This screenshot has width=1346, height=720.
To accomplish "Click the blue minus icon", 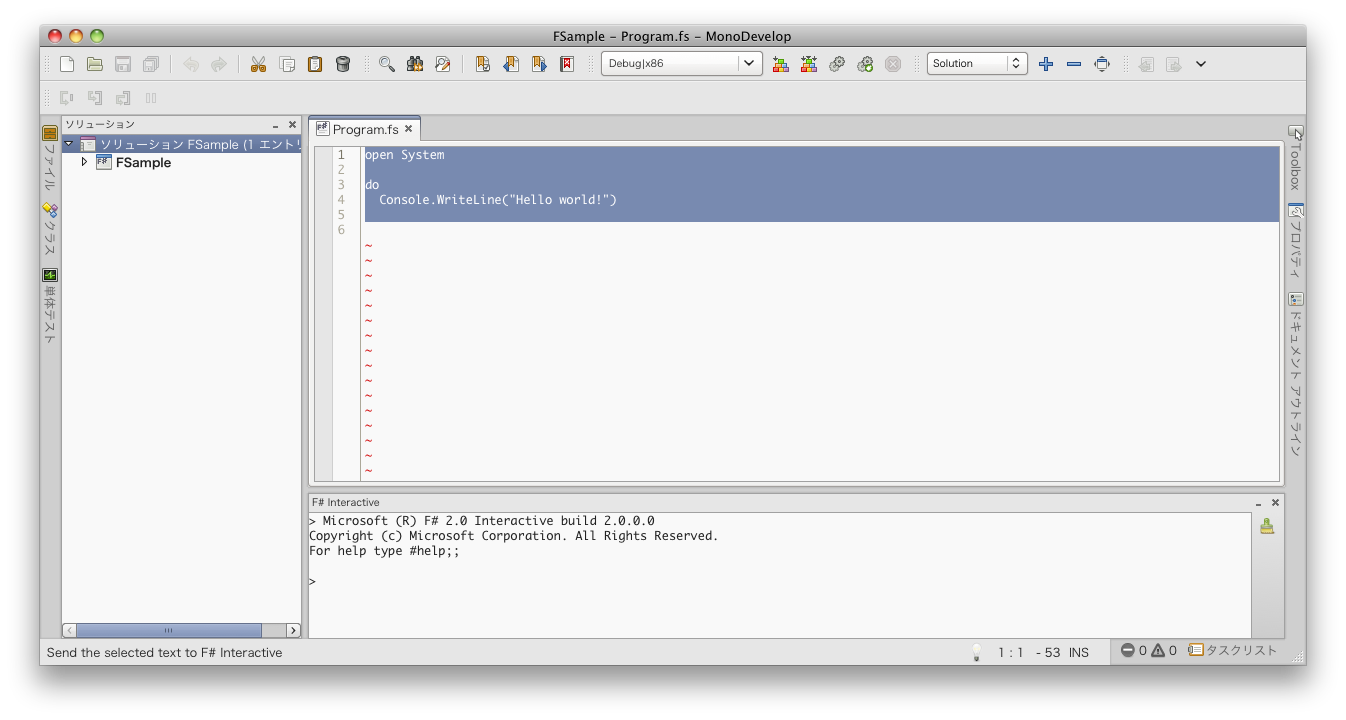I will click(x=1074, y=64).
